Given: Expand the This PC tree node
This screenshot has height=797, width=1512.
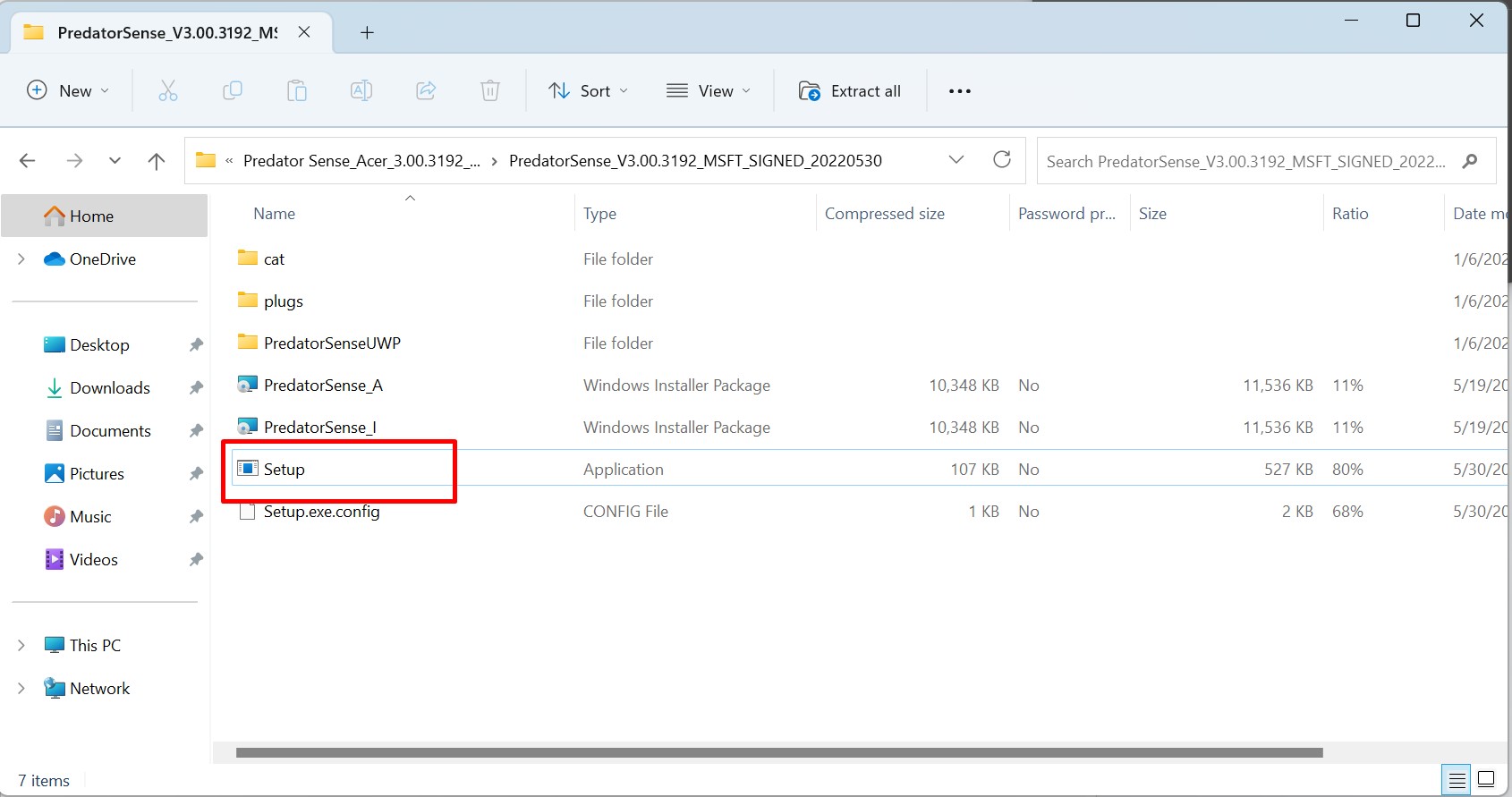Looking at the screenshot, I should [21, 645].
